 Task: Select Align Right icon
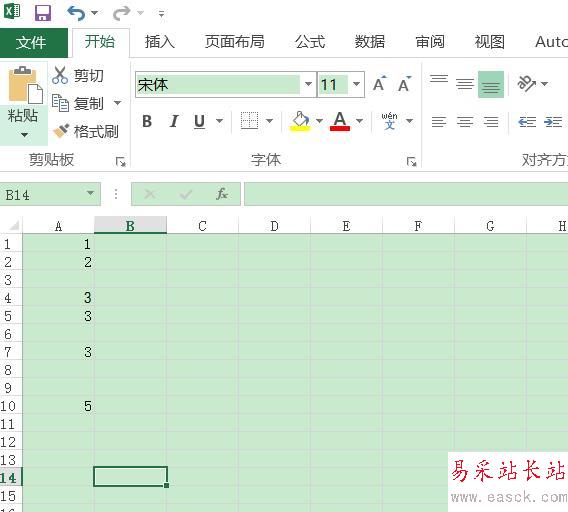pos(491,121)
